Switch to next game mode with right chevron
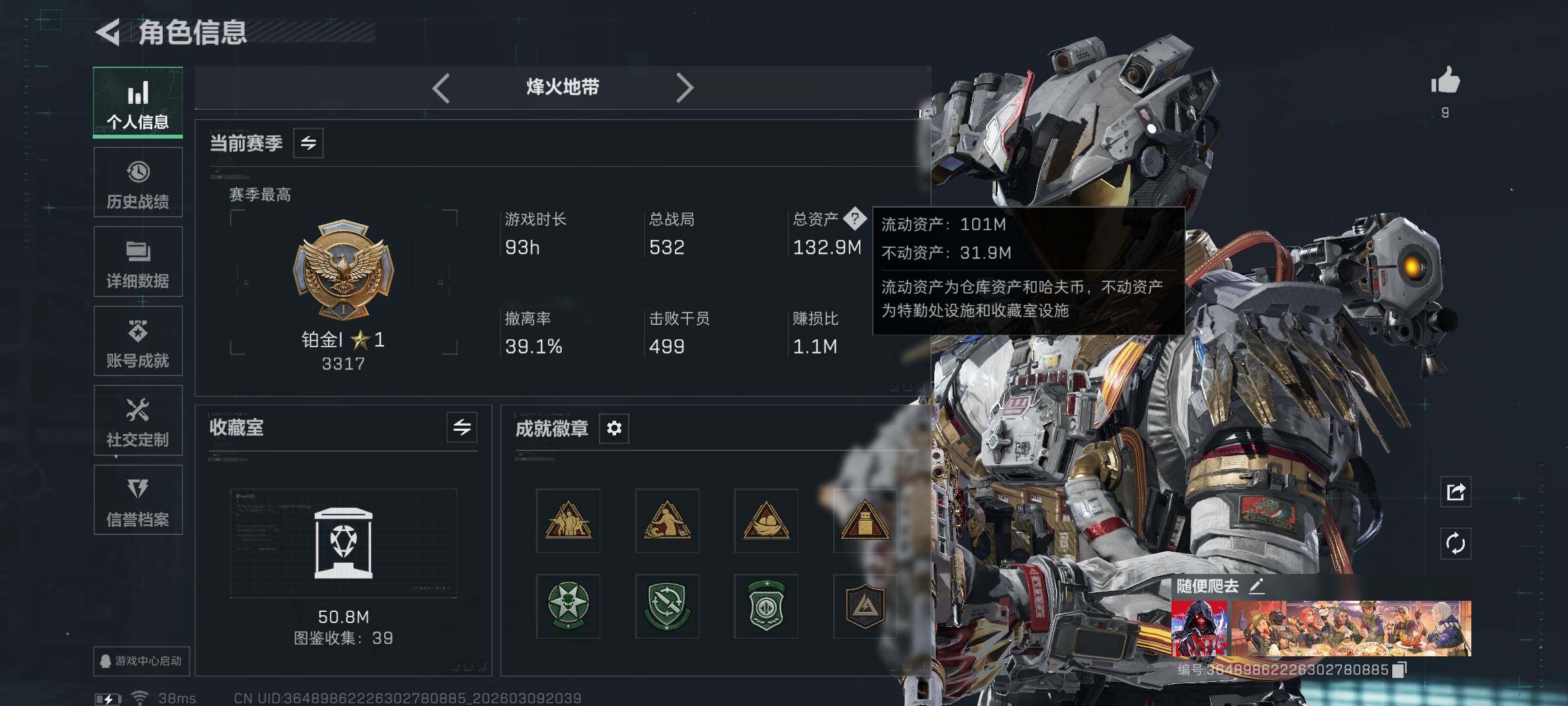This screenshot has height=706, width=1568. (684, 88)
